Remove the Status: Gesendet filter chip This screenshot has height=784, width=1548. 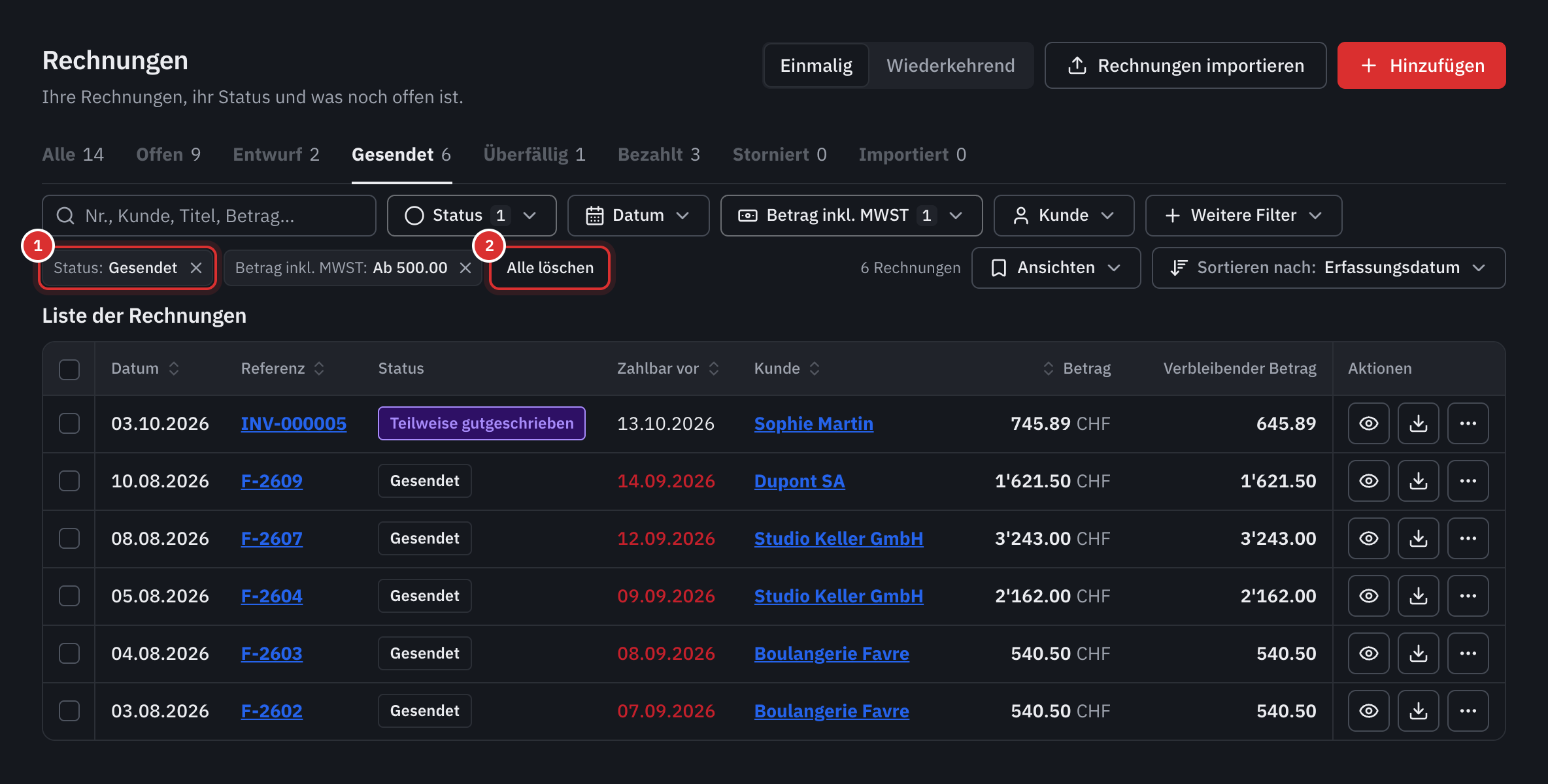pyautogui.click(x=196, y=268)
